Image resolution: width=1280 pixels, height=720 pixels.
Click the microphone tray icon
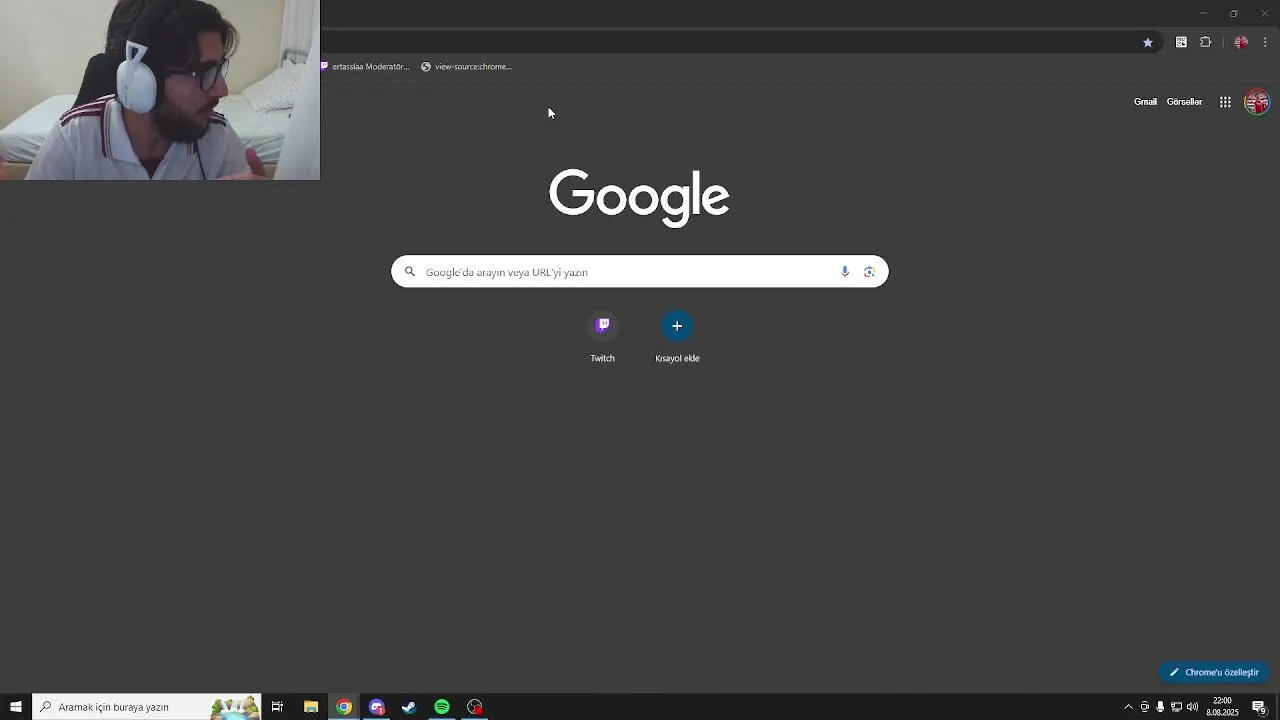(x=1160, y=707)
